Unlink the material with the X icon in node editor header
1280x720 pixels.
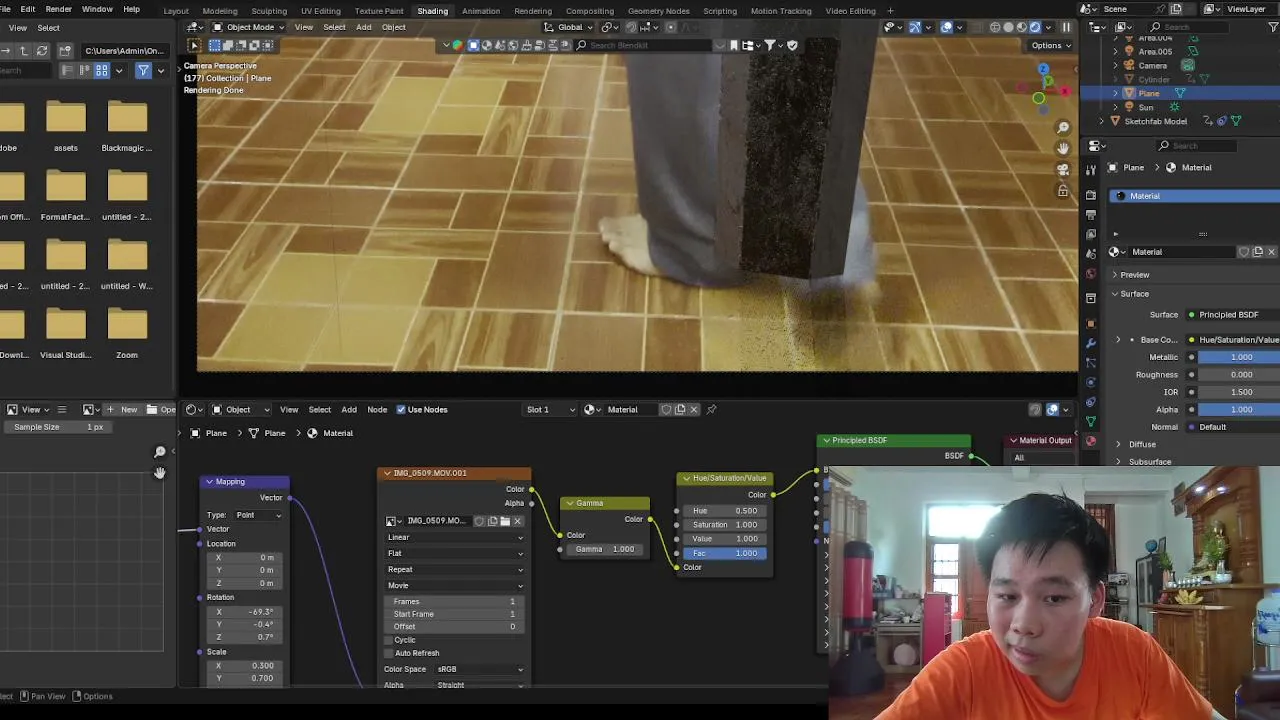(x=694, y=409)
